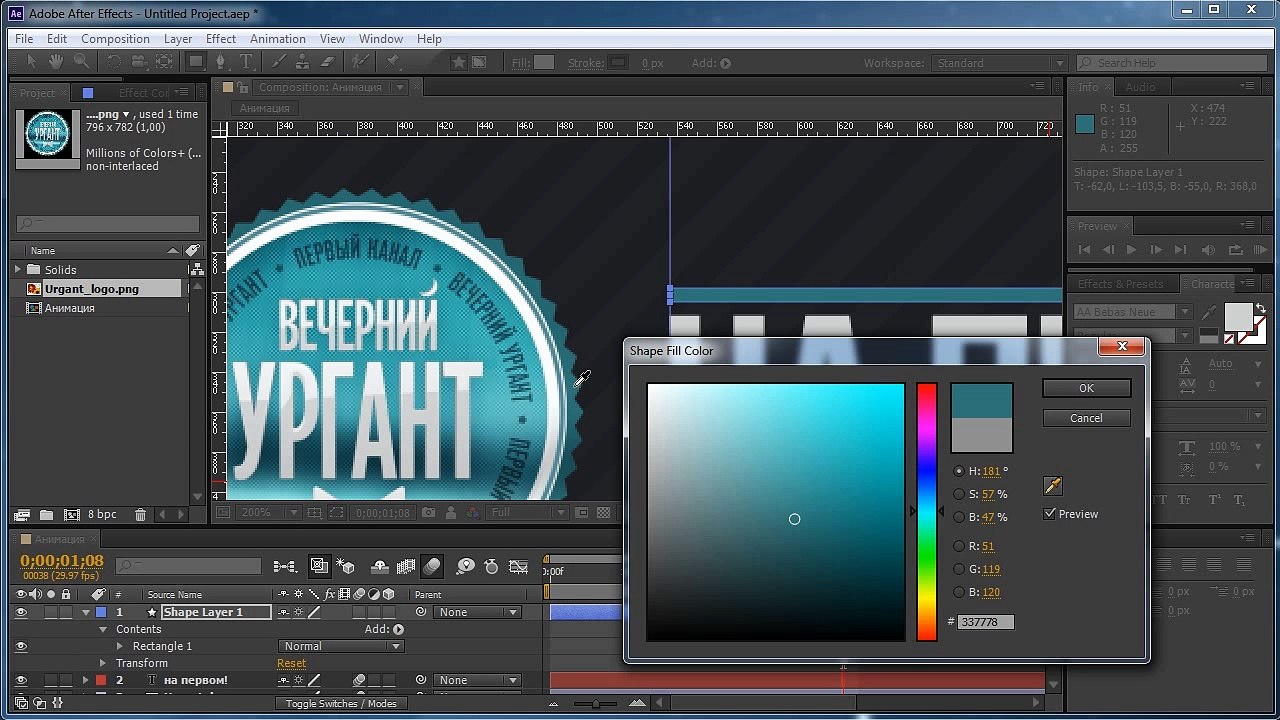The width and height of the screenshot is (1280, 720).
Task: Expand the Rectangle 1 group
Action: [x=121, y=646]
